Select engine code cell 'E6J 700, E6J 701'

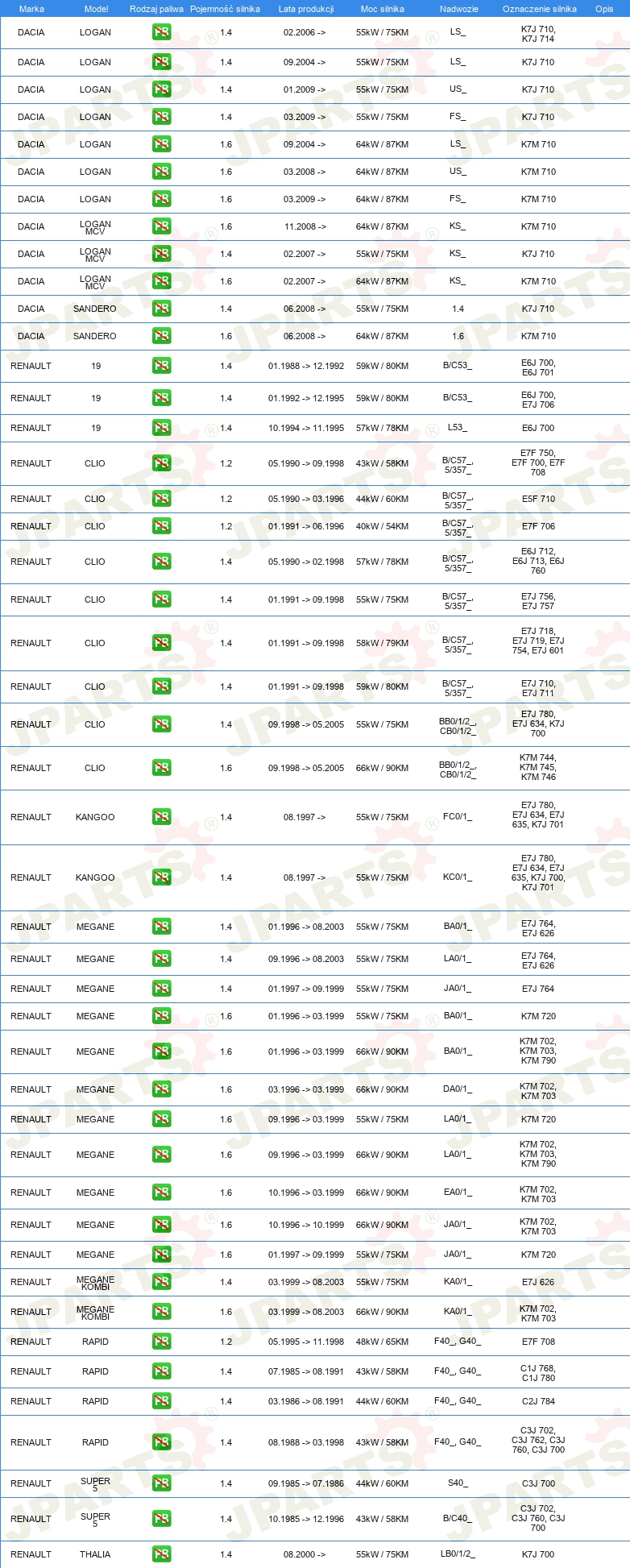[x=538, y=367]
